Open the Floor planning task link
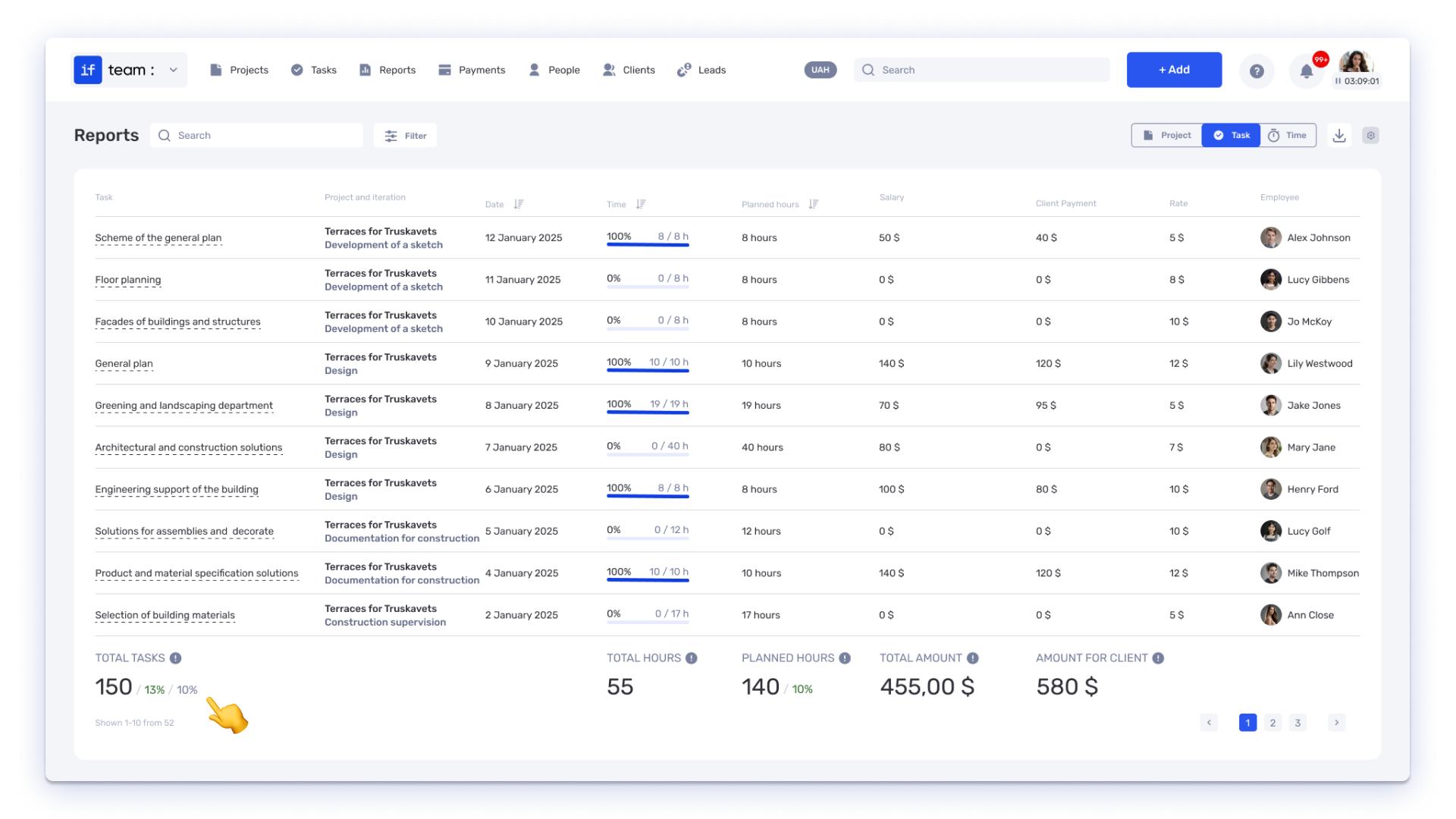 pos(128,280)
